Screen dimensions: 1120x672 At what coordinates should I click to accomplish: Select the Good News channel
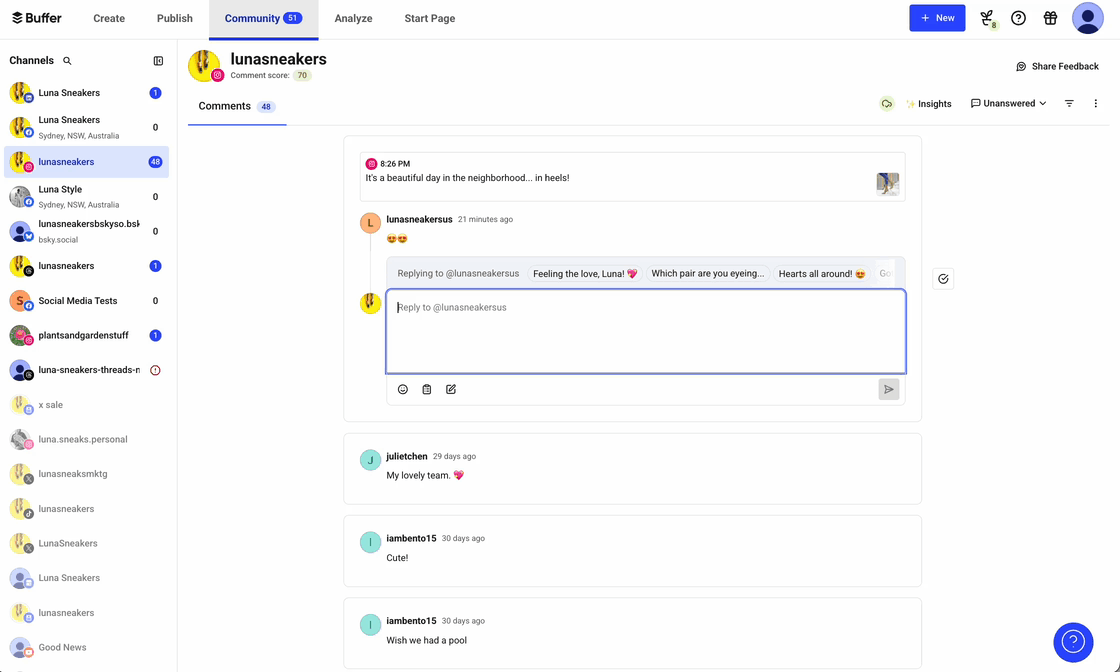(x=86, y=647)
